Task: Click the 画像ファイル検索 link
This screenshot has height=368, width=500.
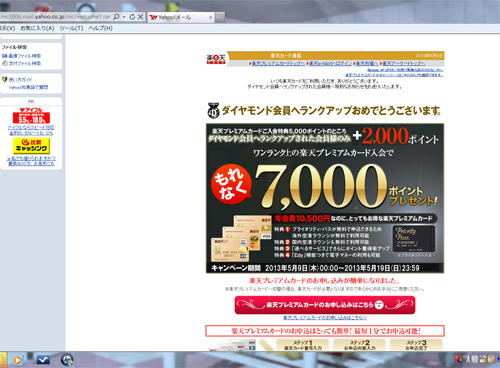Action: tap(25, 56)
